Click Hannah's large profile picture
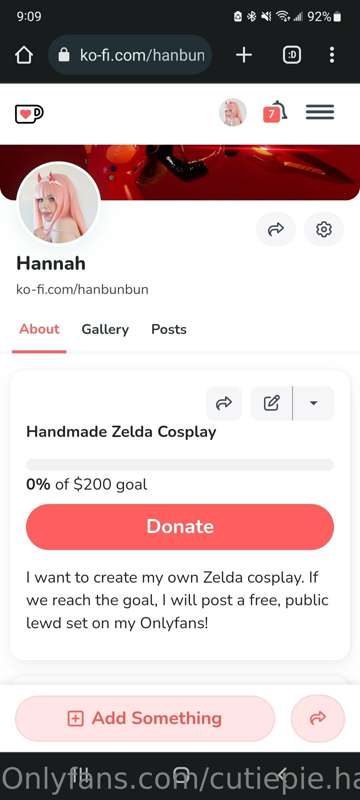 59,204
